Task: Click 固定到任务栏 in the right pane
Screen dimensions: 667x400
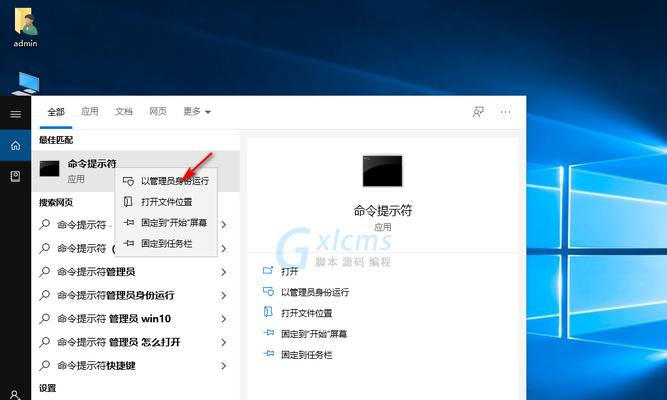Action: (306, 355)
